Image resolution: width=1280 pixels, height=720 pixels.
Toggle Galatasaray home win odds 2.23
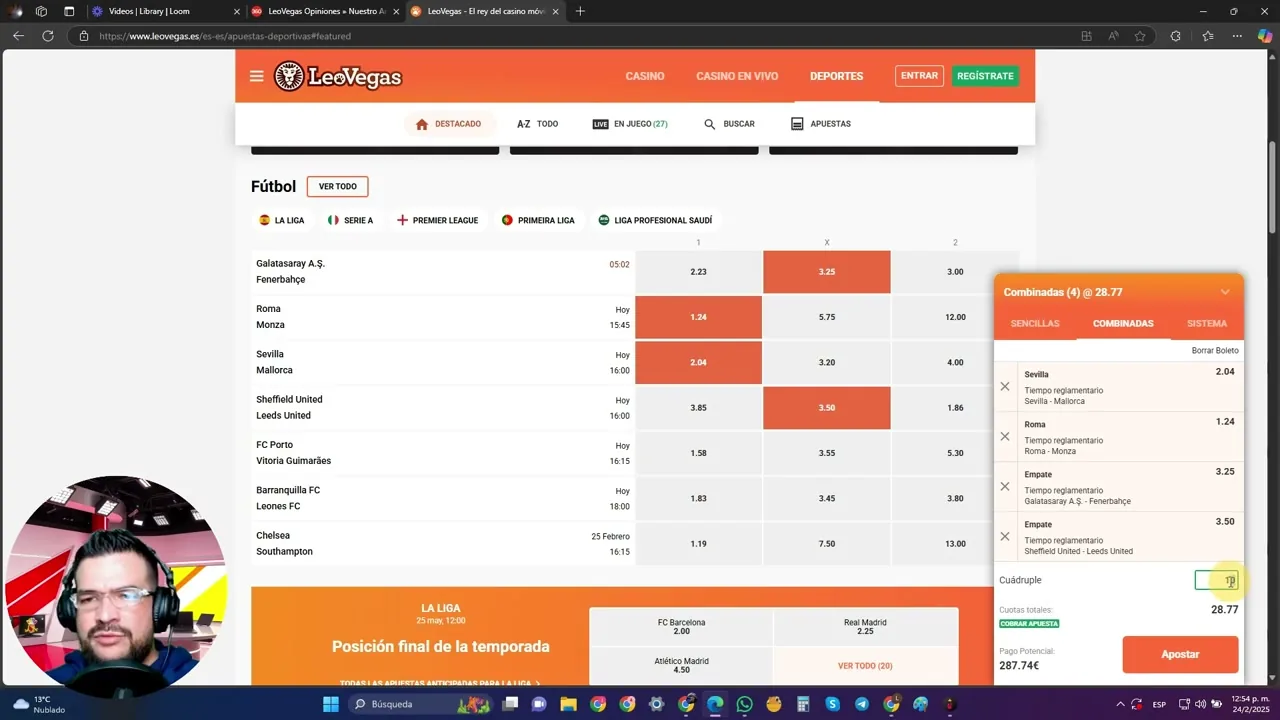pos(698,272)
